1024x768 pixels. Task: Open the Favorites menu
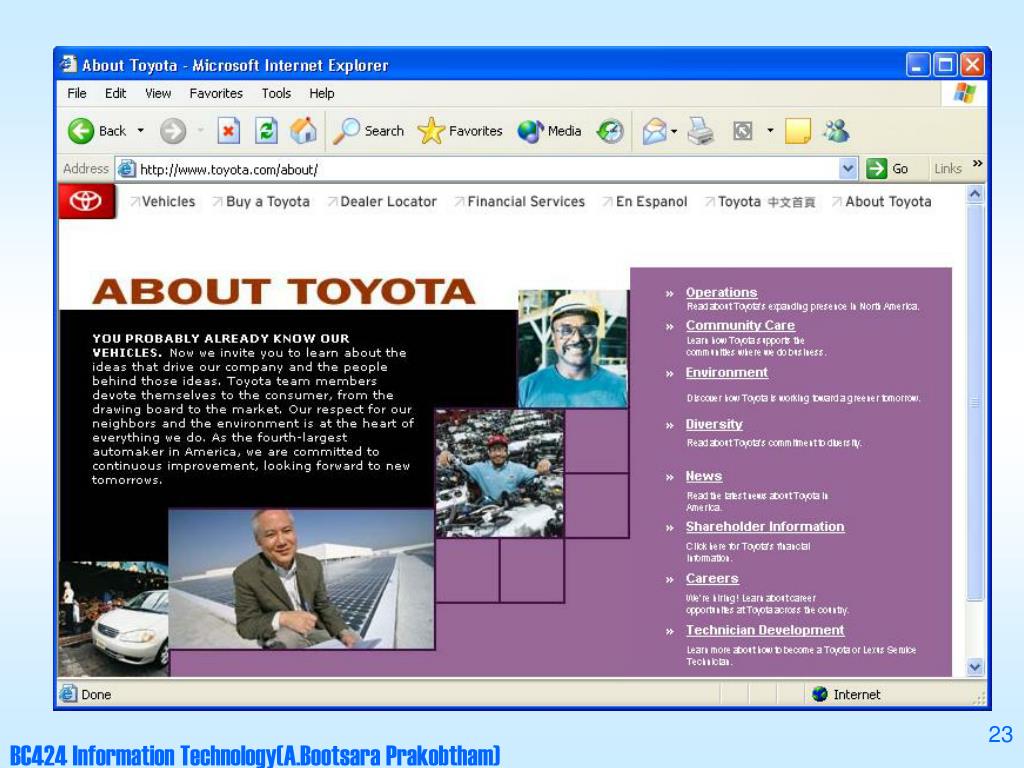tap(216, 93)
